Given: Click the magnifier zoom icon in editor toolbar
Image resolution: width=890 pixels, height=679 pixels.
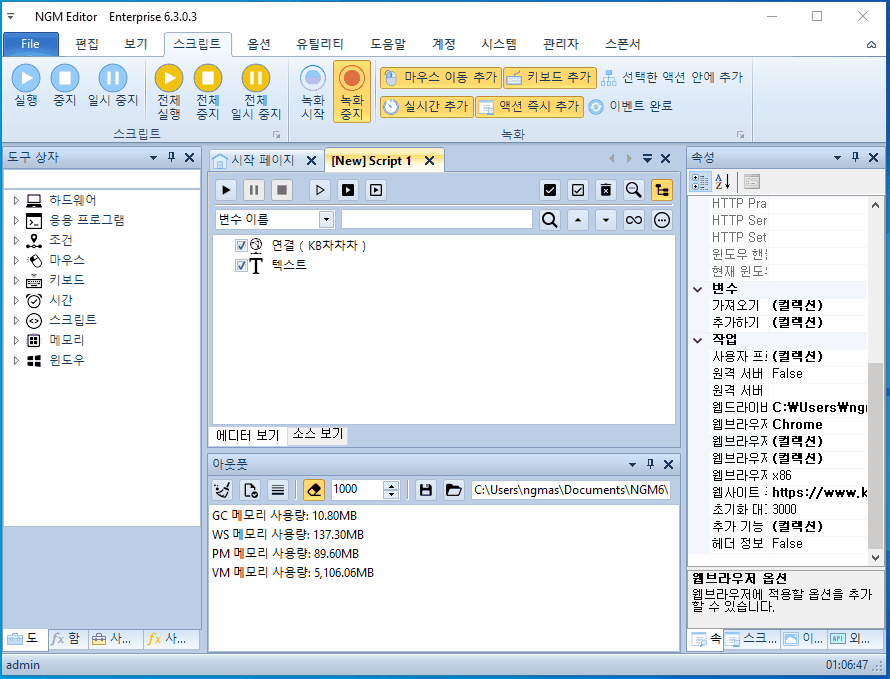Looking at the screenshot, I should coord(633,190).
